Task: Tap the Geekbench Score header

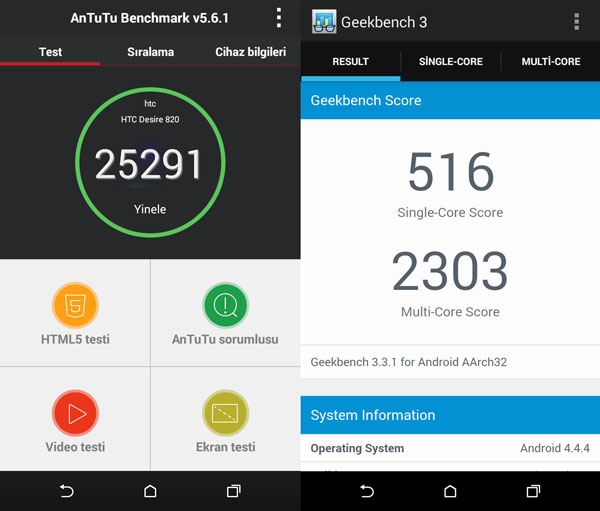Action: click(x=450, y=100)
